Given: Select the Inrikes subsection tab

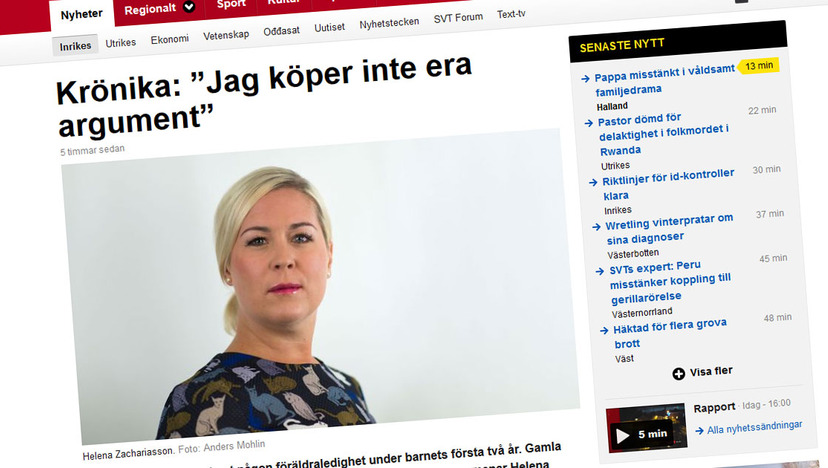Looking at the screenshot, I should click(75, 46).
